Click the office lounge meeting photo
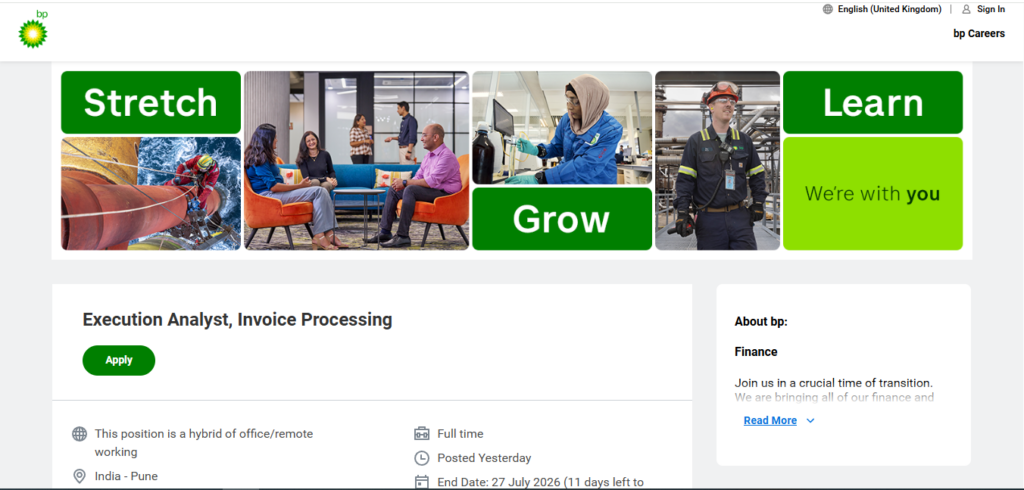This screenshot has height=490, width=1024. tap(357, 161)
